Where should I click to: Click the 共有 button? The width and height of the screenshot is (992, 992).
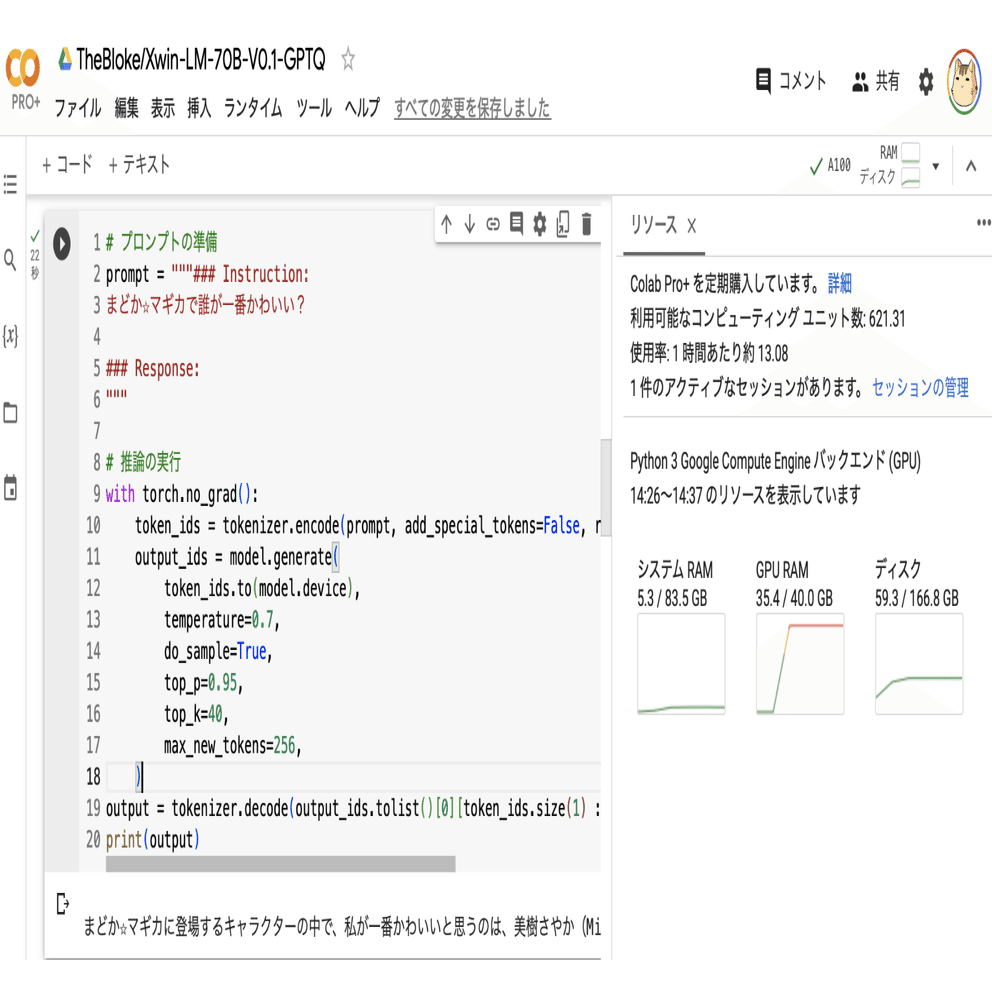click(877, 81)
